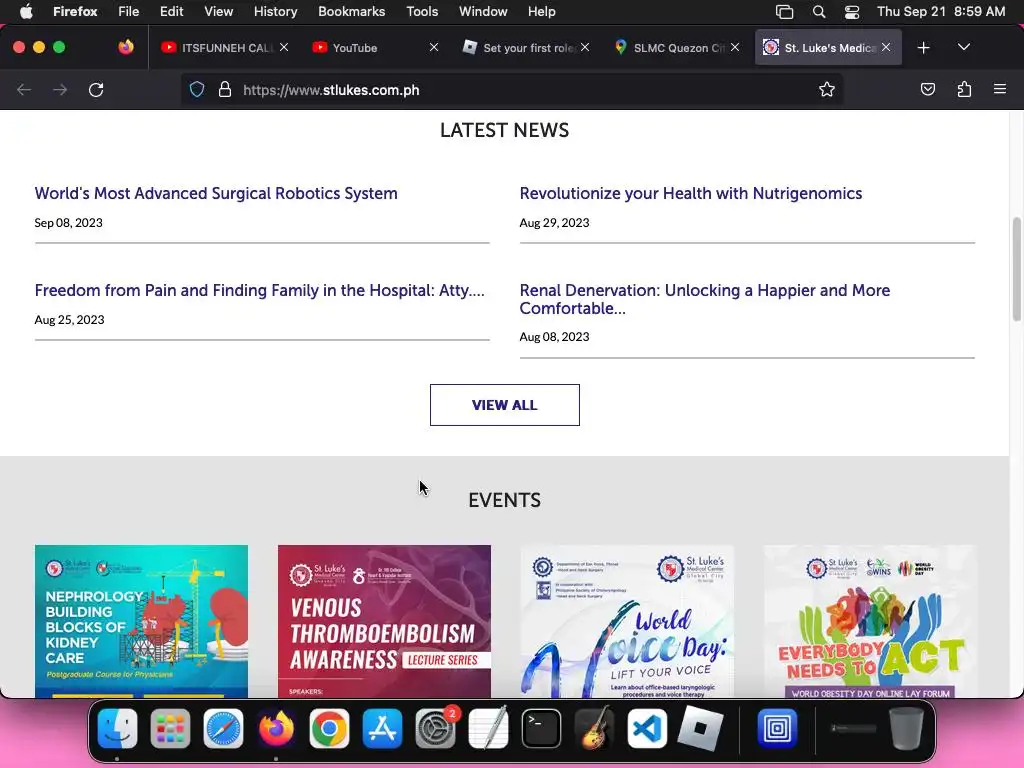Open the Venous Thromboembolism Awareness event thumbnail

click(x=384, y=621)
